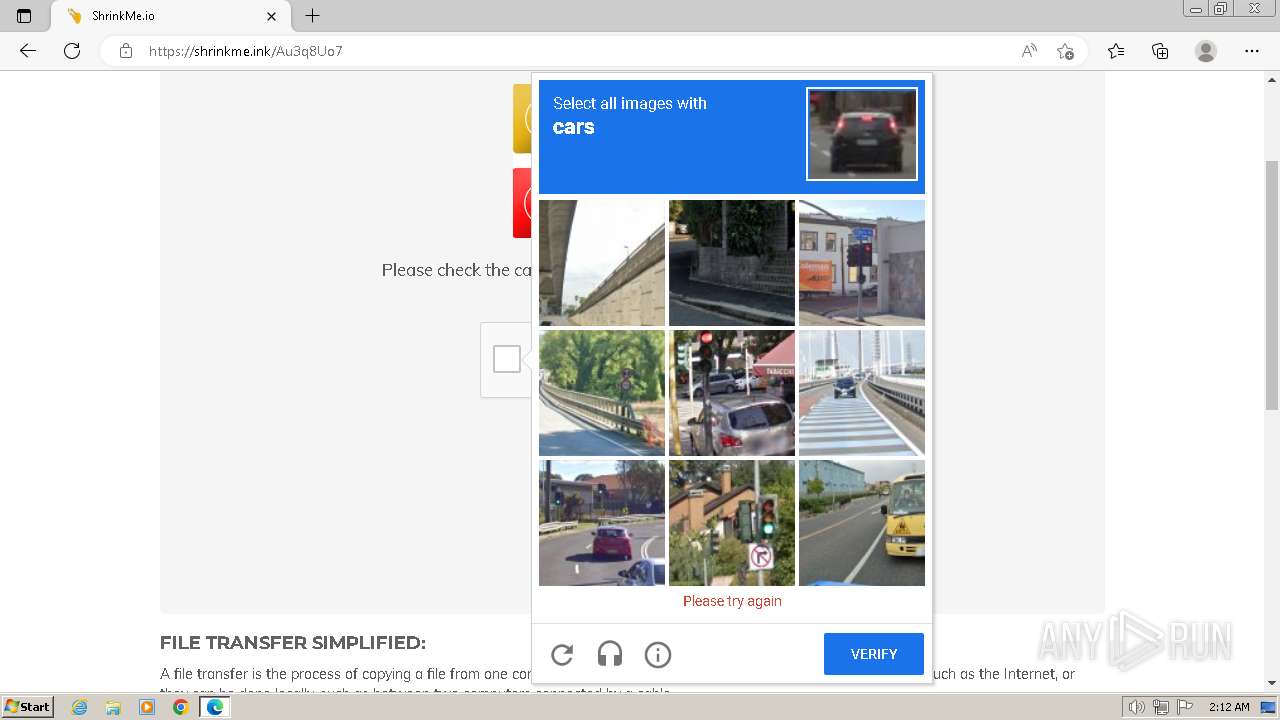This screenshot has height=720, width=1280.
Task: Launch Internet Explorer from taskbar
Action: 80,707
